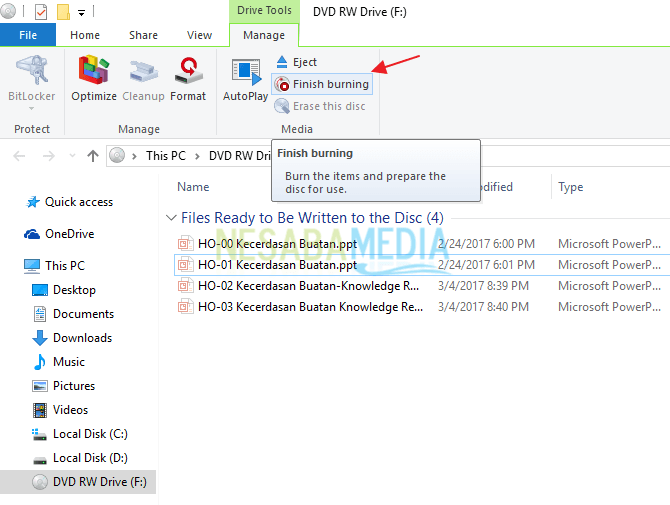This screenshot has width=670, height=505.
Task: Open the File menu tab
Action: pos(28,35)
